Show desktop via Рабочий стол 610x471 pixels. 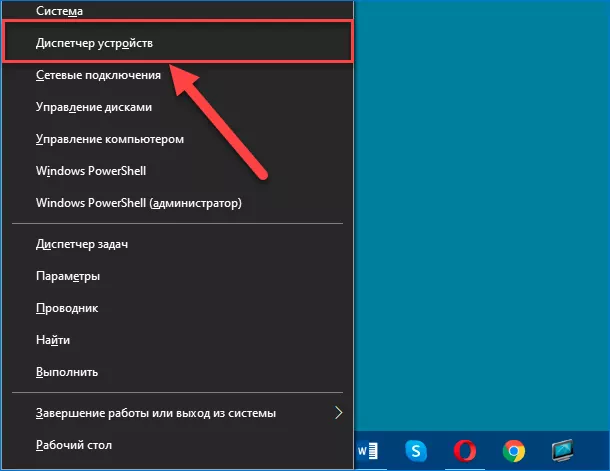[x=74, y=444]
